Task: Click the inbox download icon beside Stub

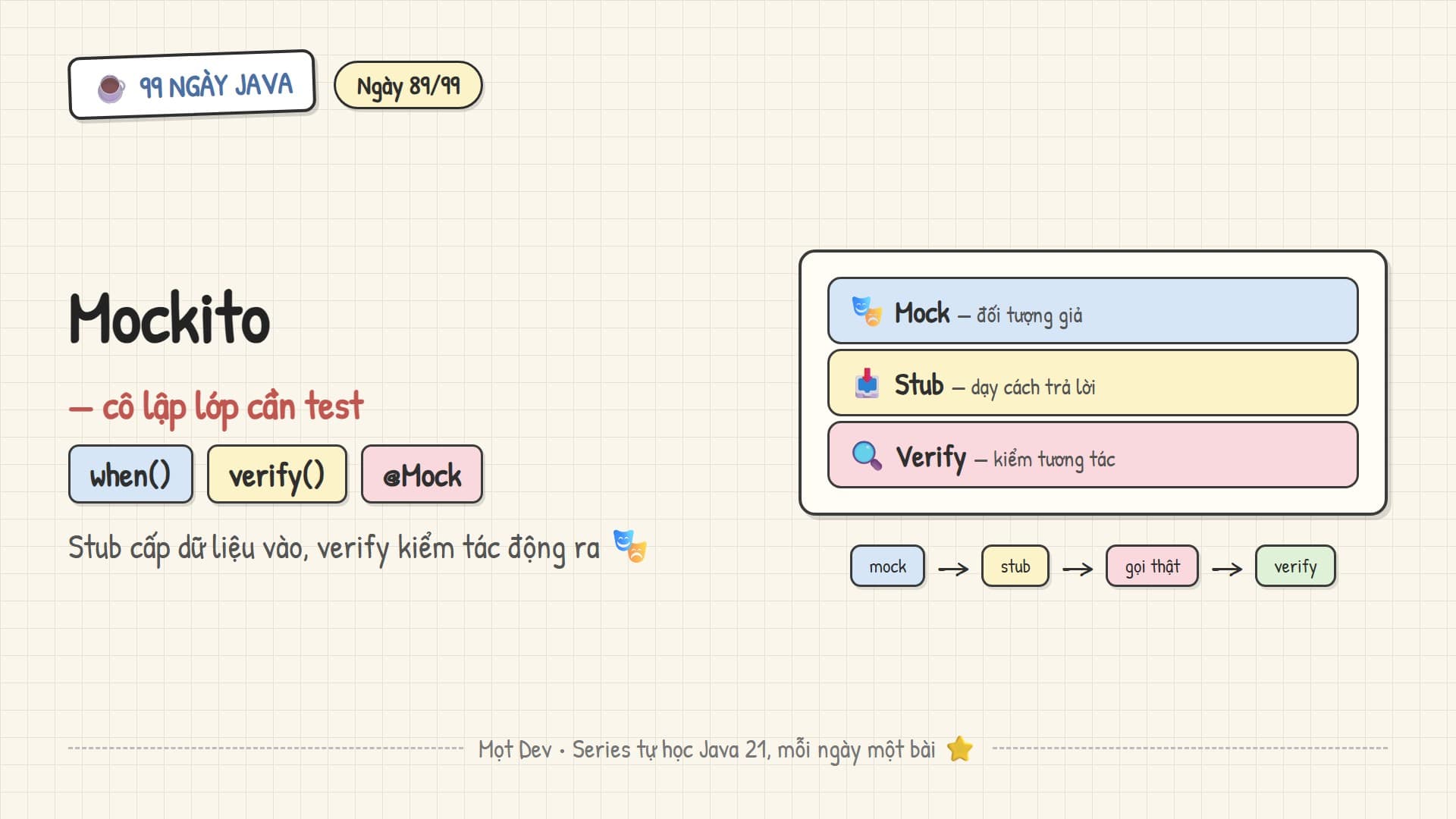Action: click(x=867, y=384)
